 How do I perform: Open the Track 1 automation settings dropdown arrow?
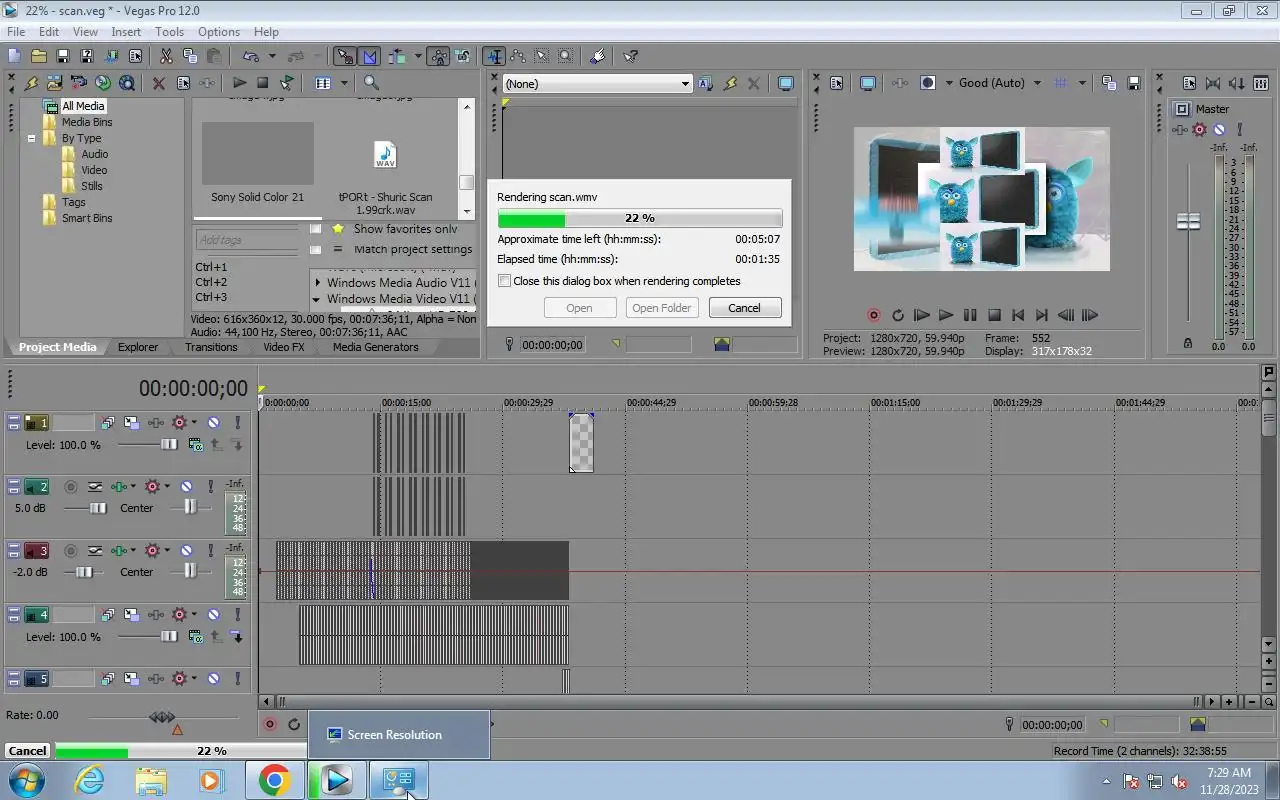[x=194, y=423]
